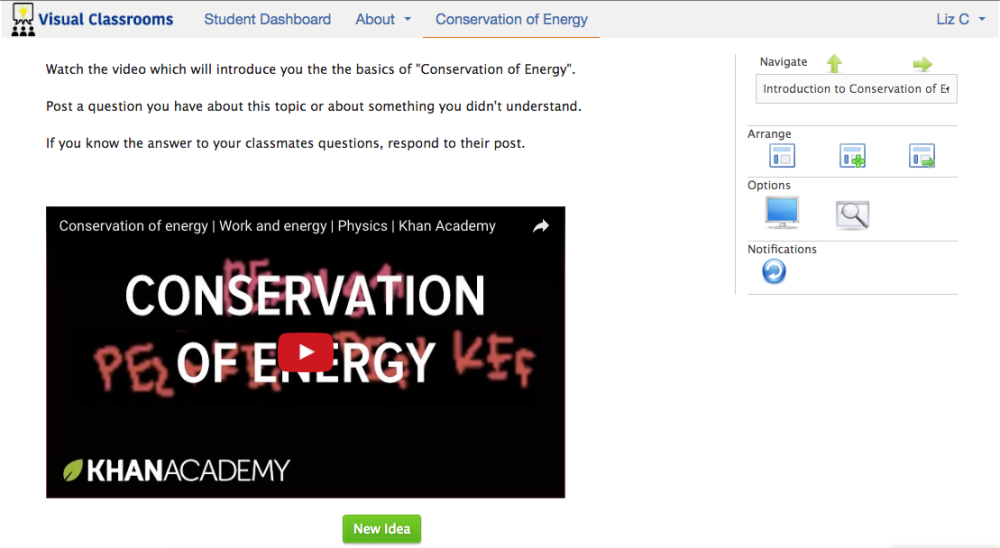
Task: Click the monitor icon under Options
Action: click(x=782, y=212)
